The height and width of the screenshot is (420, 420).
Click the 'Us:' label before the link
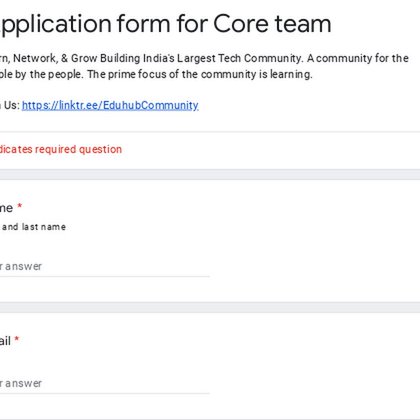pyautogui.click(x=12, y=105)
